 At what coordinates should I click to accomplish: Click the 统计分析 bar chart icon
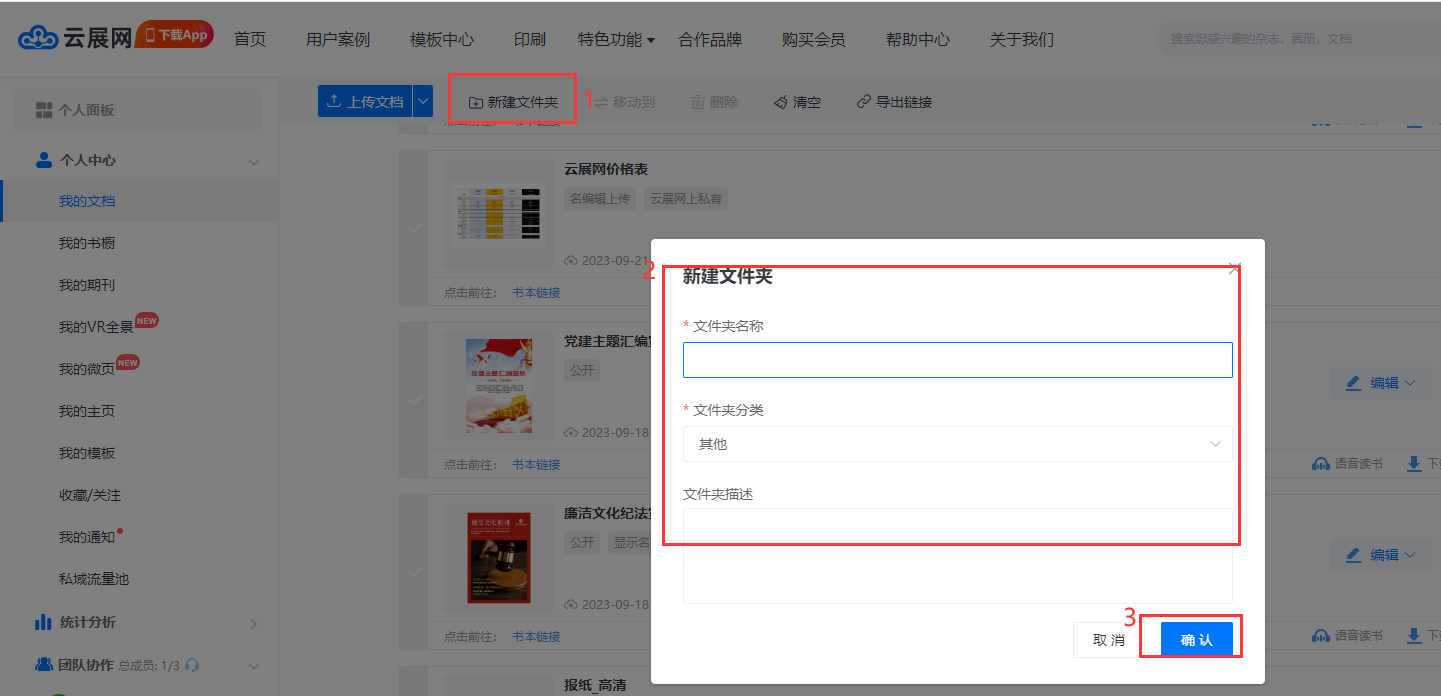click(x=43, y=622)
